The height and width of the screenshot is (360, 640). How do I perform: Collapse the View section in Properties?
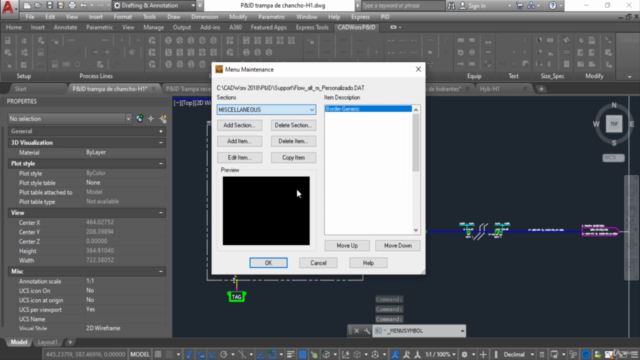[161, 213]
